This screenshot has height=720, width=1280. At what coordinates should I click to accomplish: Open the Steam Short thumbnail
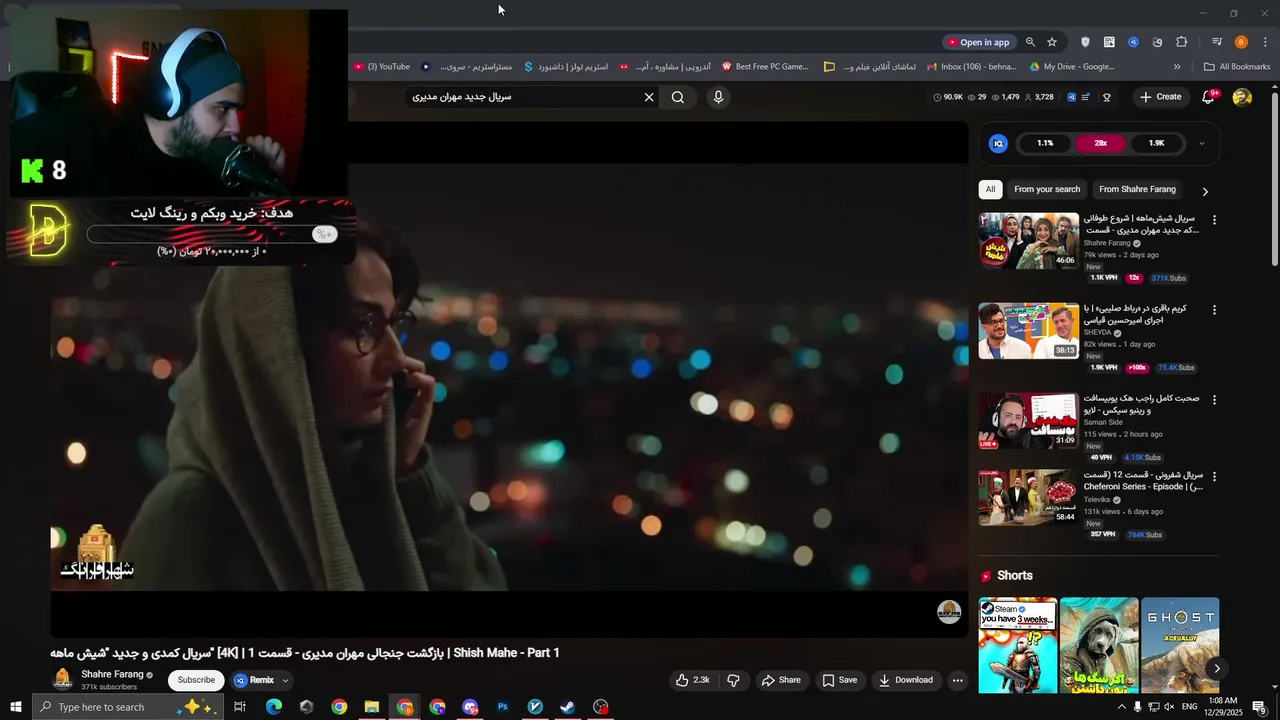point(1018,645)
